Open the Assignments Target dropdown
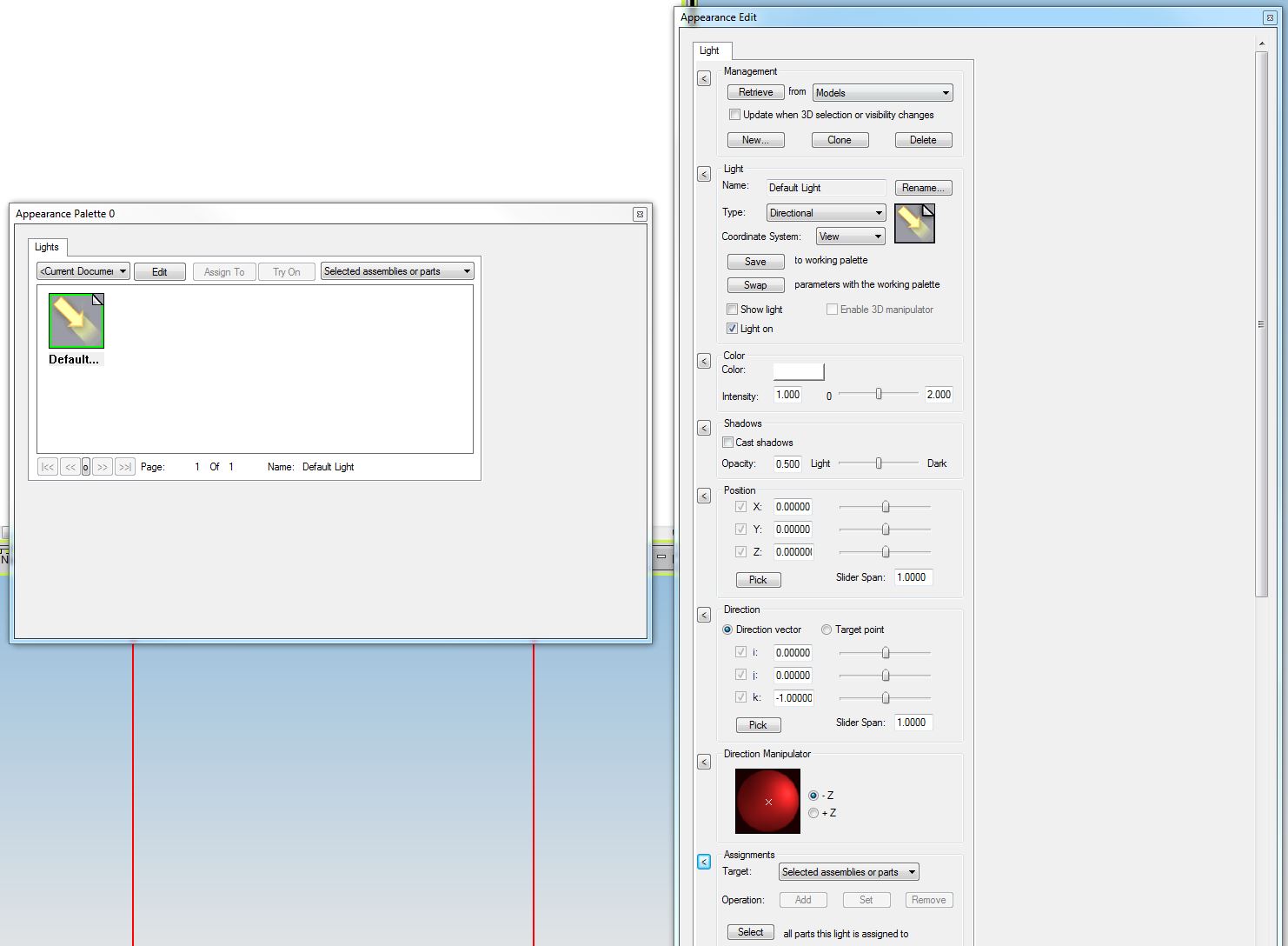 (x=849, y=872)
